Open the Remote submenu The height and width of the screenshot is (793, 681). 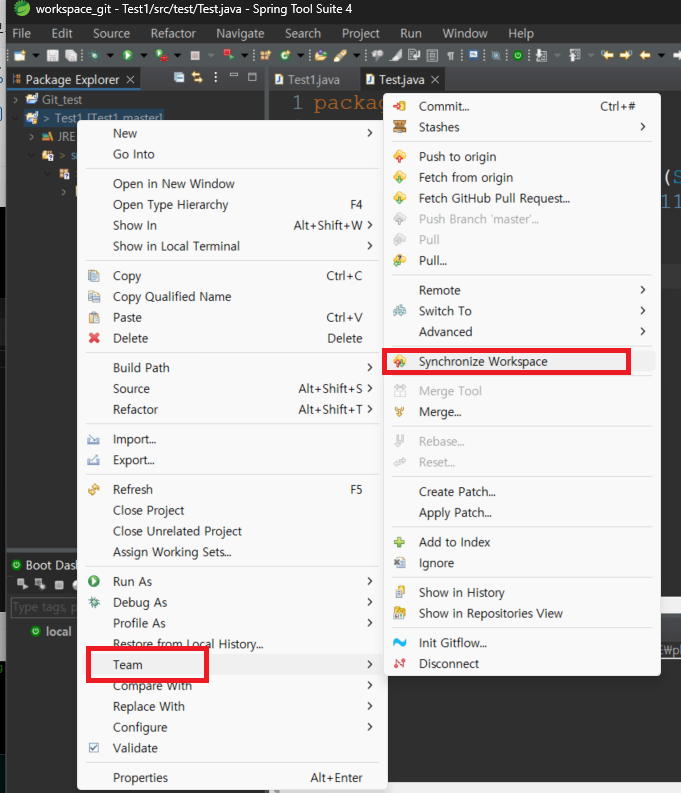tap(521, 290)
